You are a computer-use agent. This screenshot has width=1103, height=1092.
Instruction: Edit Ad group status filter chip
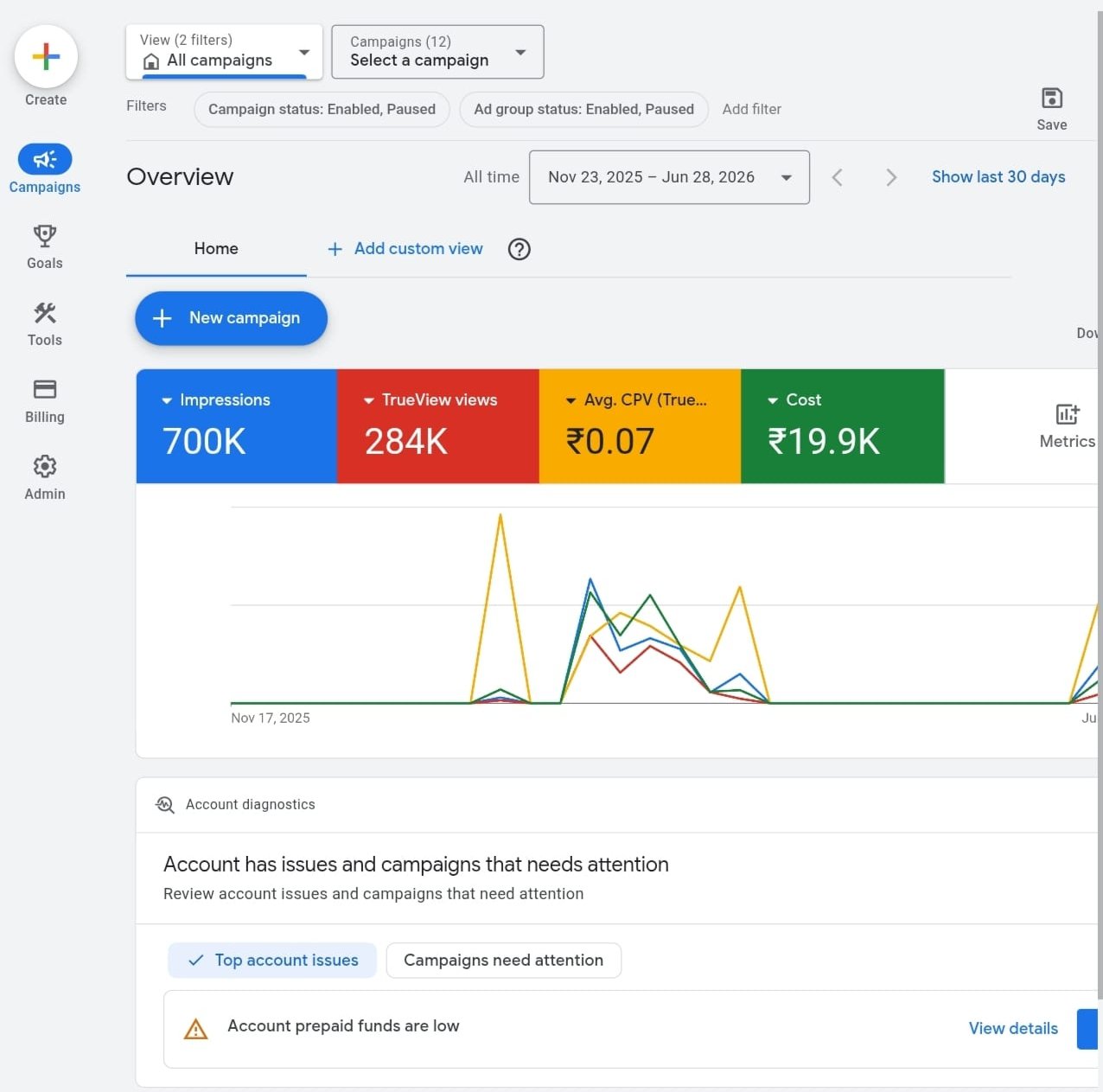pos(583,110)
